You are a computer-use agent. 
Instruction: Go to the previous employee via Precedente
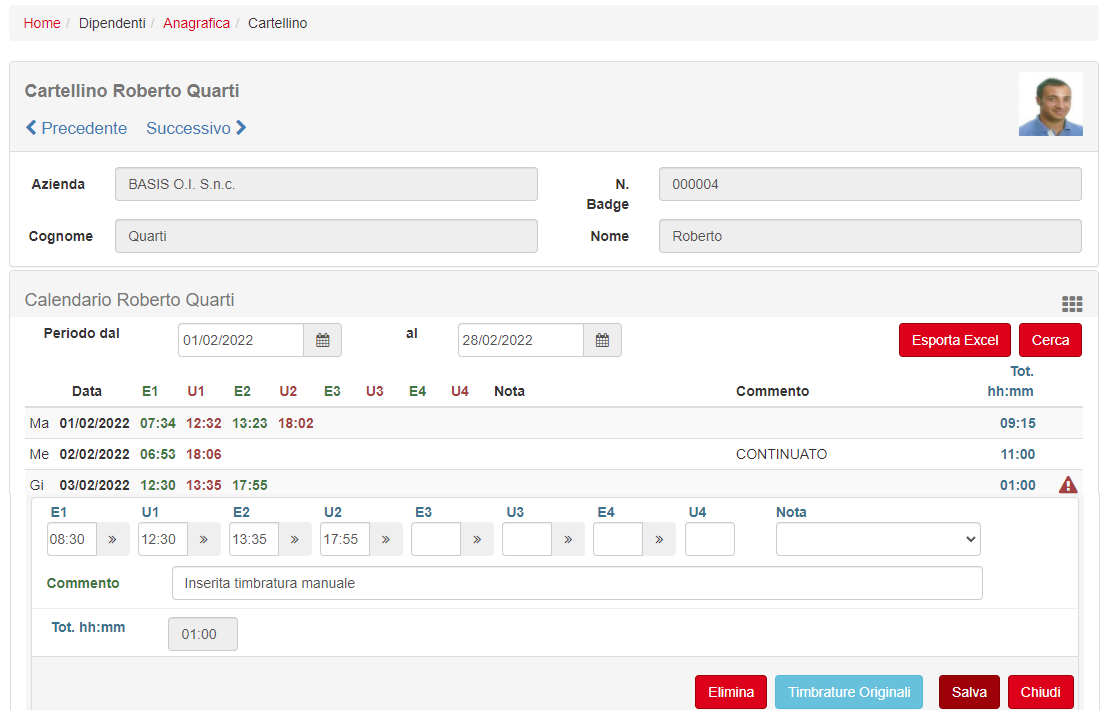point(76,128)
